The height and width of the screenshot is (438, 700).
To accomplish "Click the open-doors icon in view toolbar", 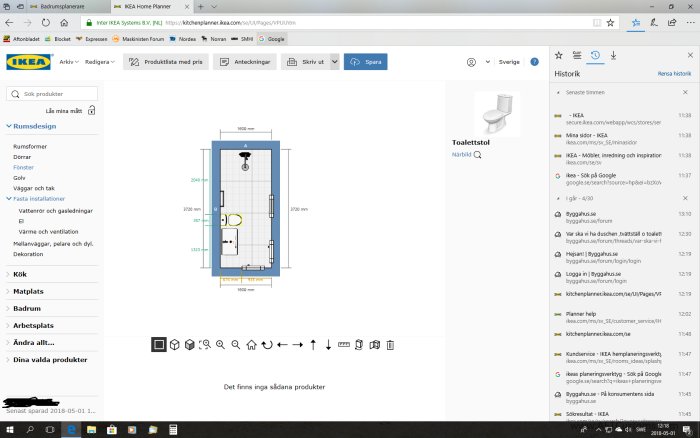I will pyautogui.click(x=375, y=345).
